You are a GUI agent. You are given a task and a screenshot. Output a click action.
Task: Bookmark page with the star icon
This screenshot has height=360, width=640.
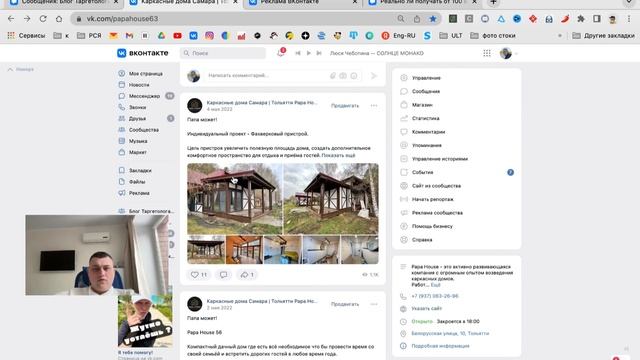coord(433,19)
